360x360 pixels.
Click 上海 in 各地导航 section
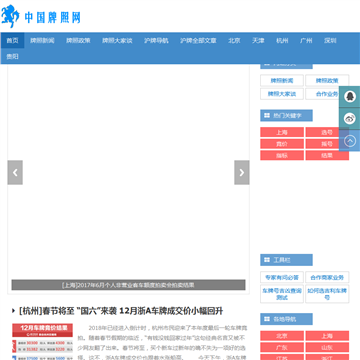327,336
